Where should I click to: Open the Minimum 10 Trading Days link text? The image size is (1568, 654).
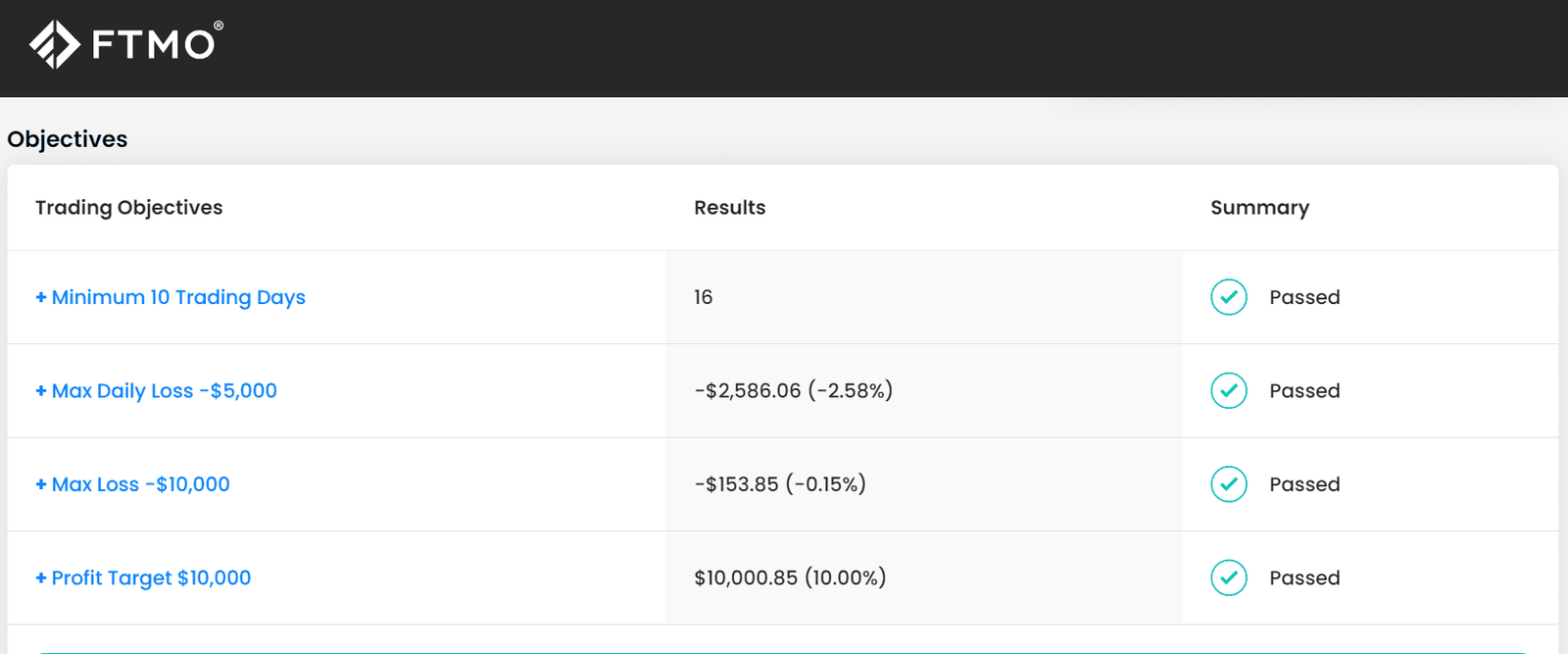tap(178, 297)
